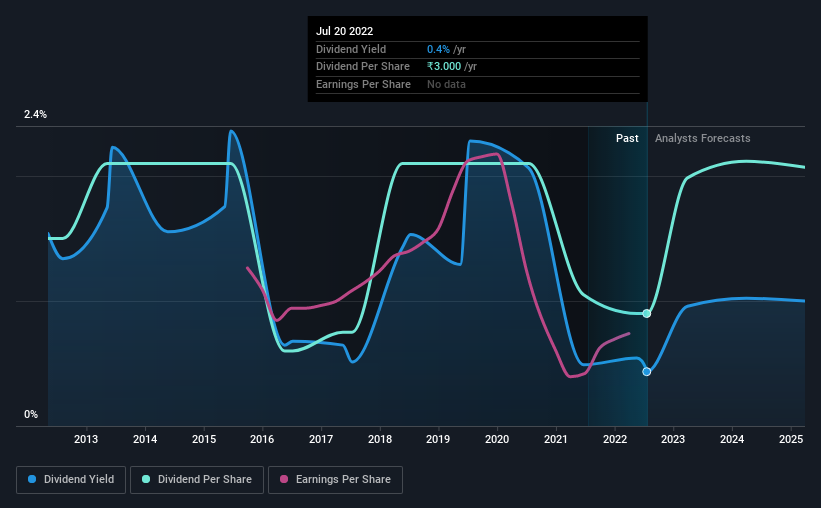Screen dimensions: 821x508
Task: Click the 2020 x-axis label
Action: point(497,439)
